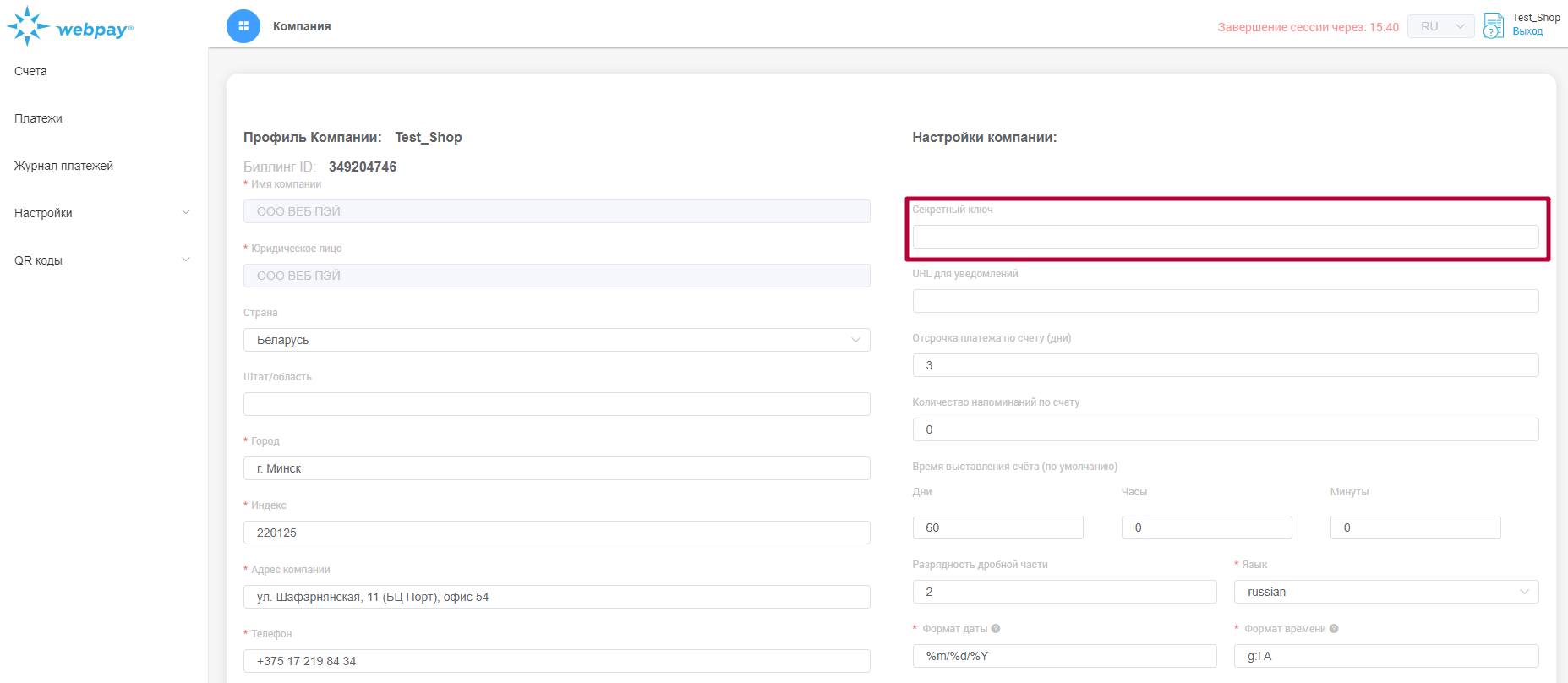
Task: Click the Формат времени input field
Action: (1386, 656)
